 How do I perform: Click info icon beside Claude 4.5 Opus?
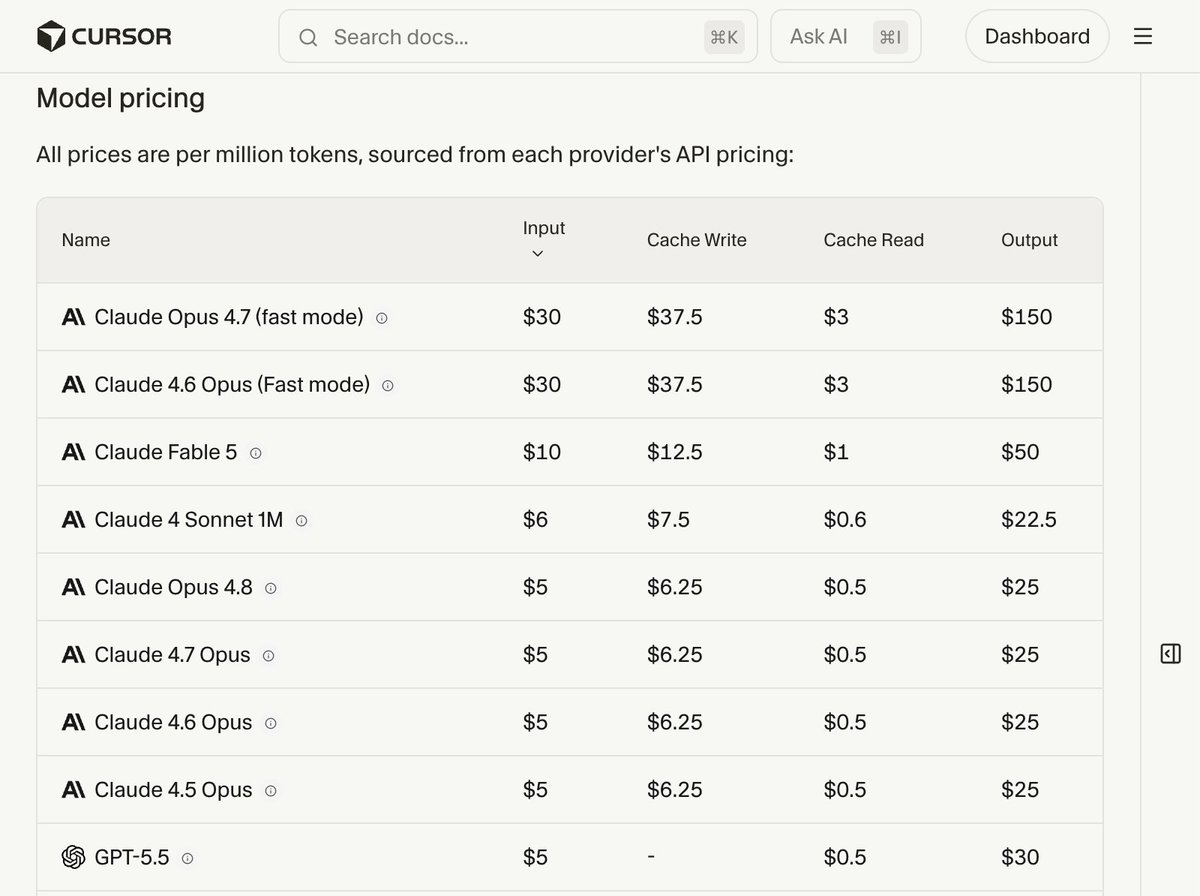tap(270, 791)
